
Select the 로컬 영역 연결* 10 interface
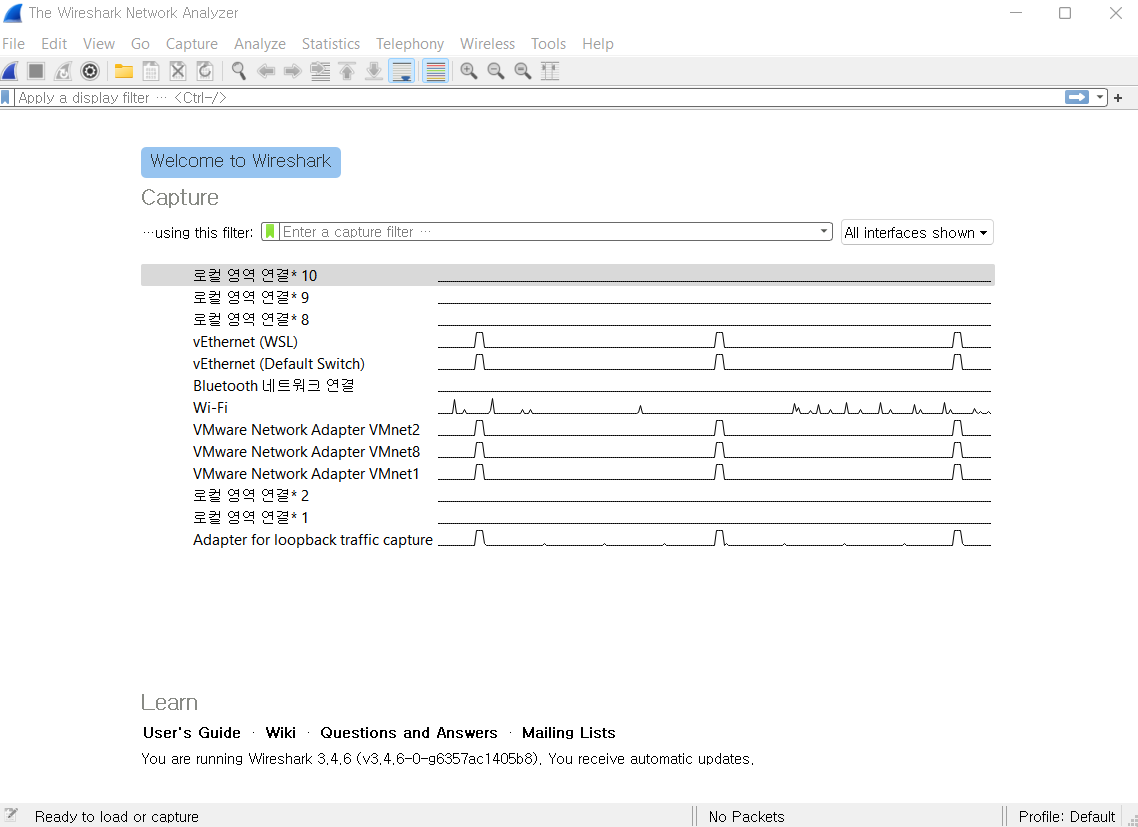click(568, 275)
